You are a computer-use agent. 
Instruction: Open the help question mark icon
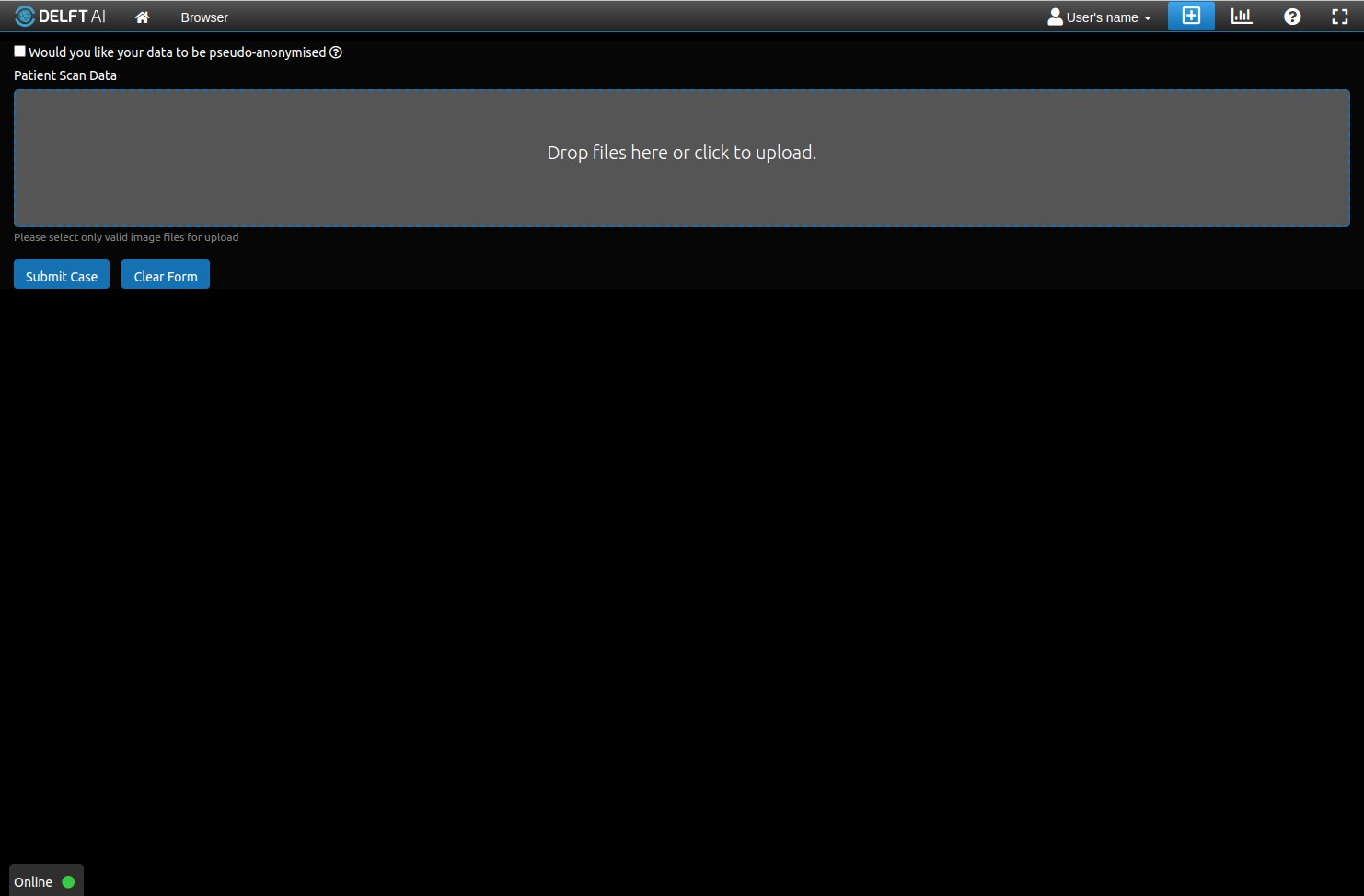1292,17
